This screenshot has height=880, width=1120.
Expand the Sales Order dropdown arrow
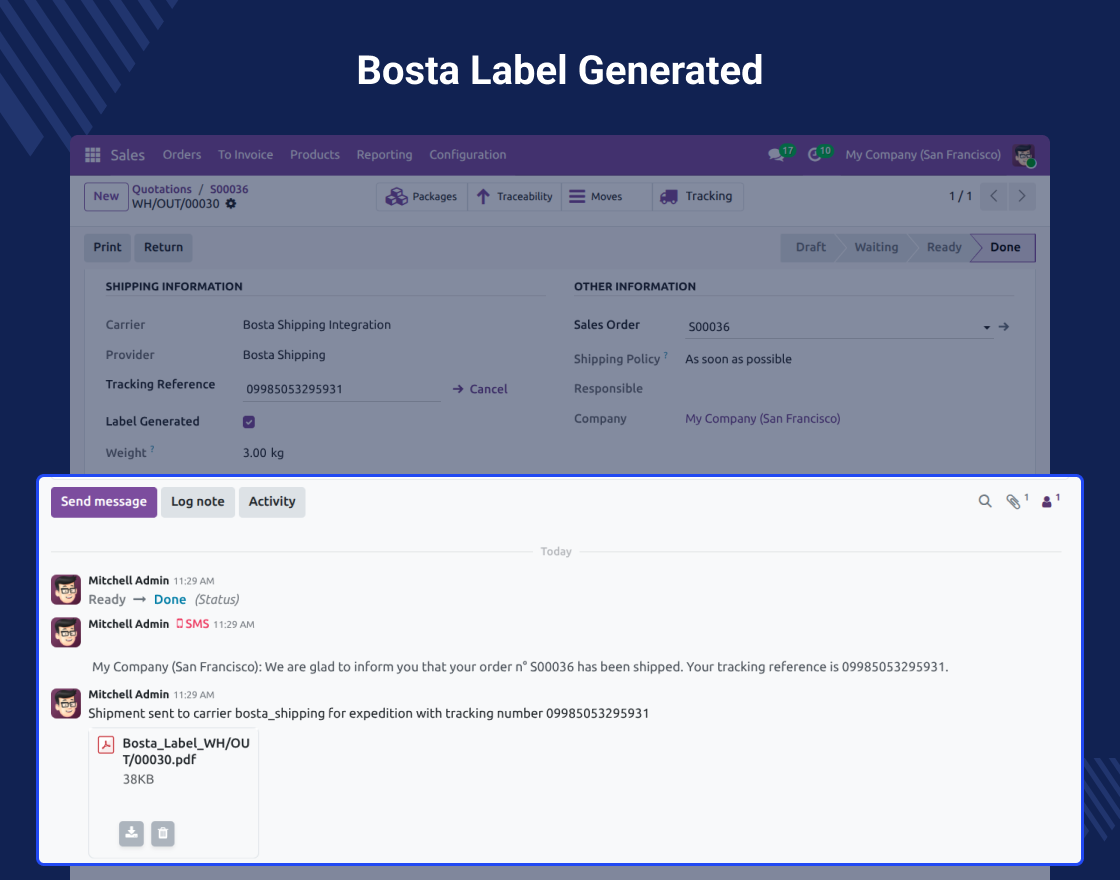coord(986,327)
